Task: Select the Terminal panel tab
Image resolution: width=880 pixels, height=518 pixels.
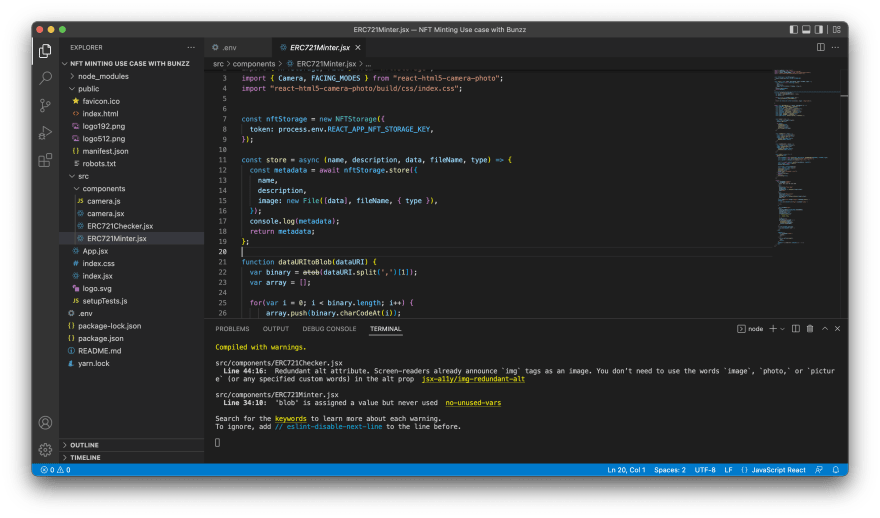Action: point(386,329)
